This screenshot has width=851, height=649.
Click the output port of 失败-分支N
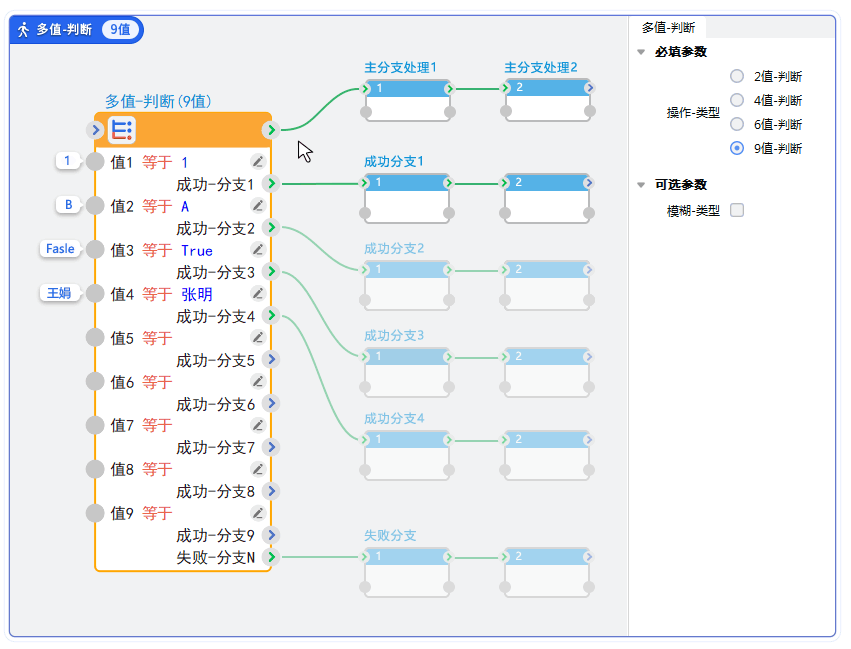(x=270, y=556)
